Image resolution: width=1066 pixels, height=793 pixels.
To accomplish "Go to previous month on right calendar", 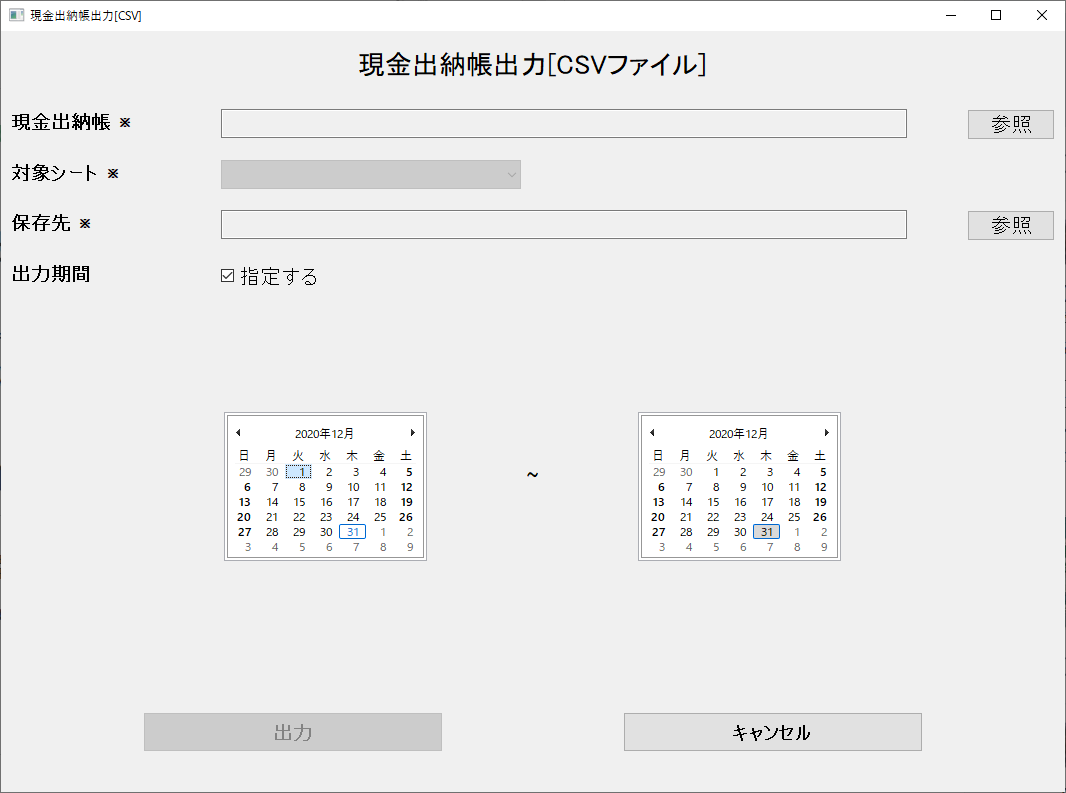I will (x=653, y=432).
